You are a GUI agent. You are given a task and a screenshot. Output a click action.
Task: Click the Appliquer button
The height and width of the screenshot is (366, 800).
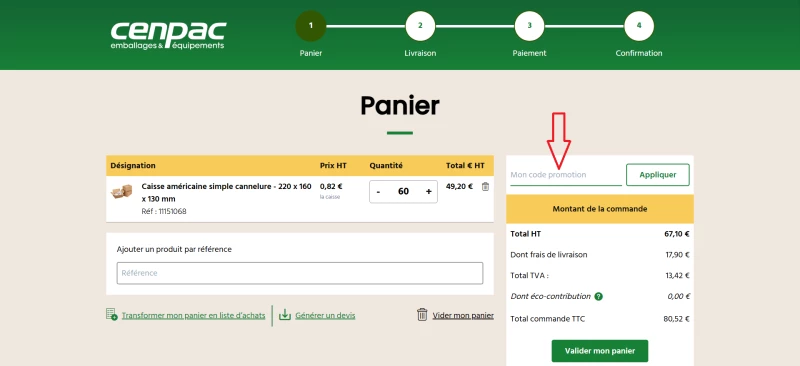coord(658,175)
